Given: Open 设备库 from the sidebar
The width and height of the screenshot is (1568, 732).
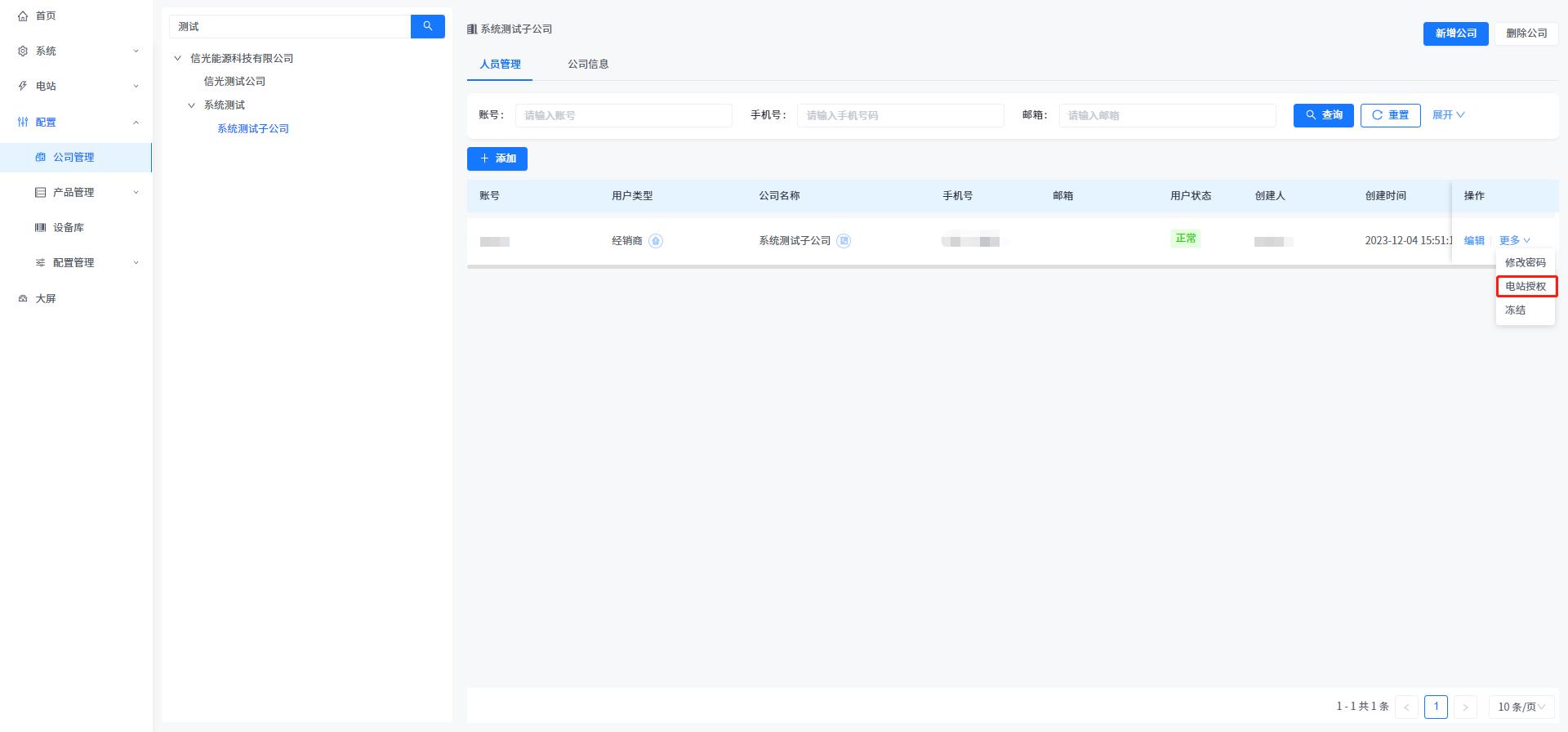Looking at the screenshot, I should point(69,228).
